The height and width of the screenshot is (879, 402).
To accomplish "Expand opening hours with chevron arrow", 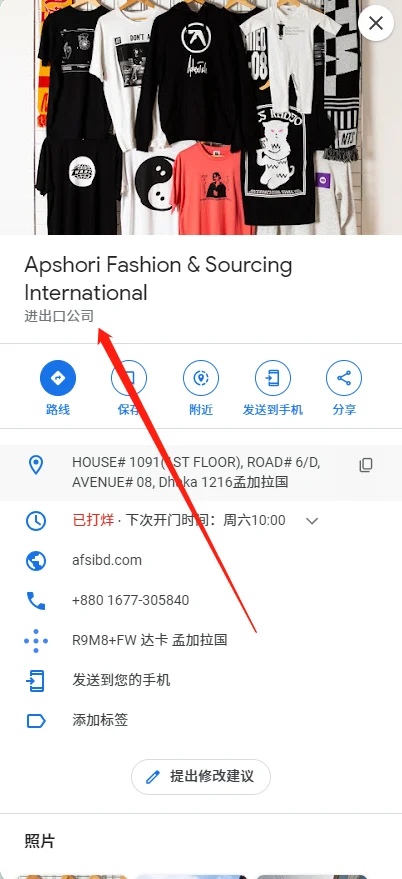I will click(312, 521).
